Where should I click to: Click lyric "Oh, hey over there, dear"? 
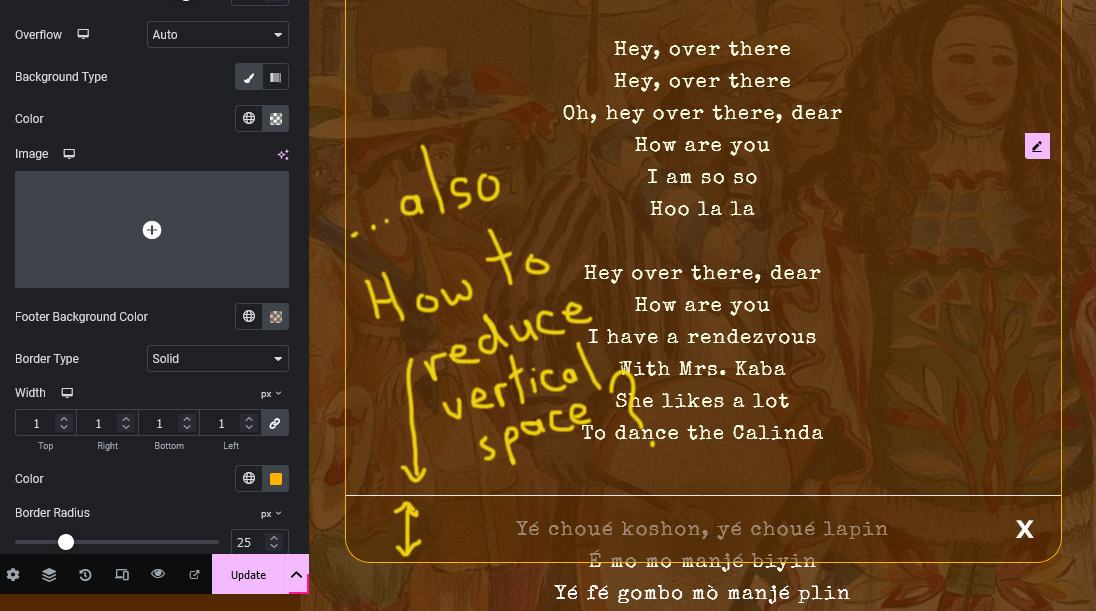pos(702,113)
